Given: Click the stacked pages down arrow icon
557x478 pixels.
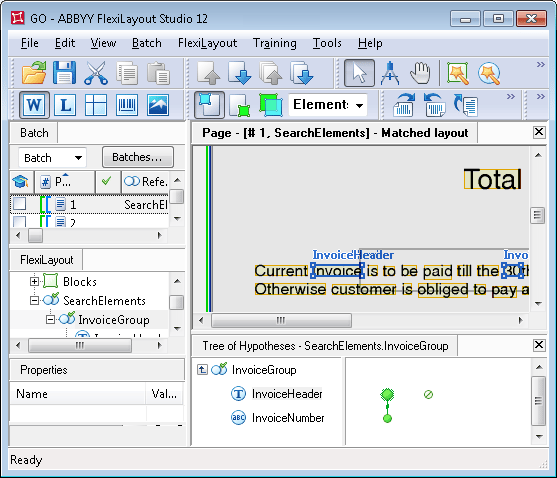Looking at the screenshot, I should point(302,73).
